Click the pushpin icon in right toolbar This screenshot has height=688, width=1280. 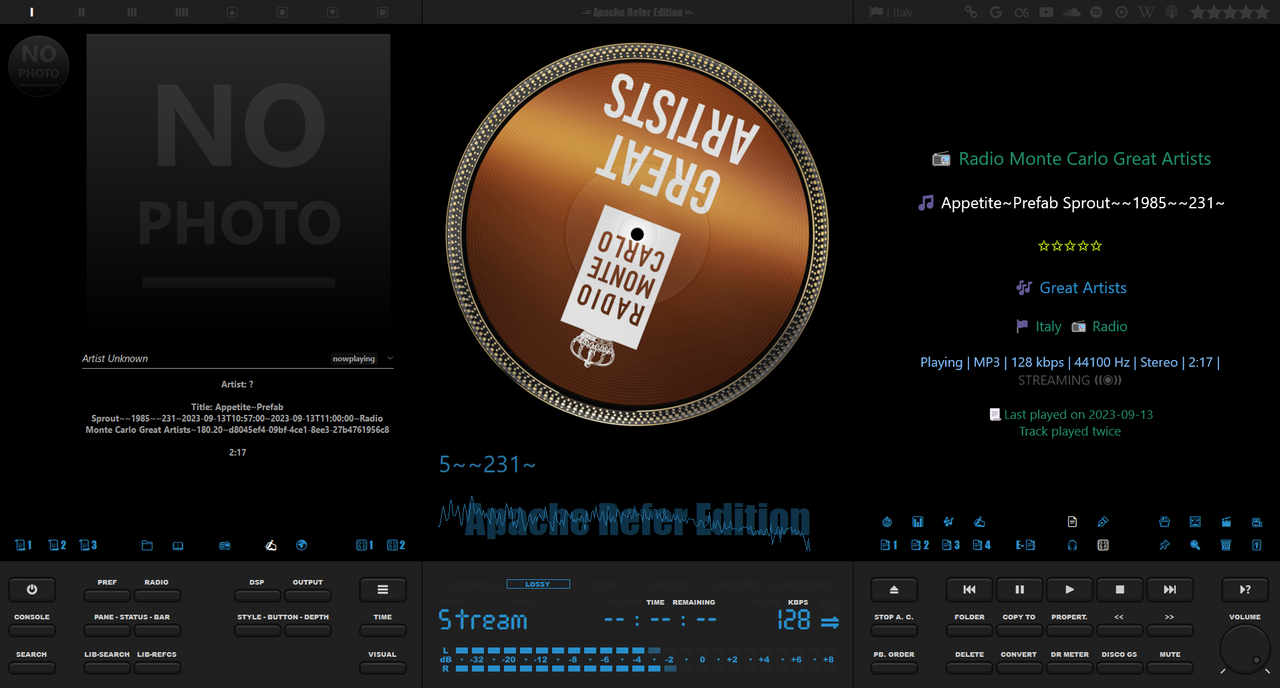1164,545
